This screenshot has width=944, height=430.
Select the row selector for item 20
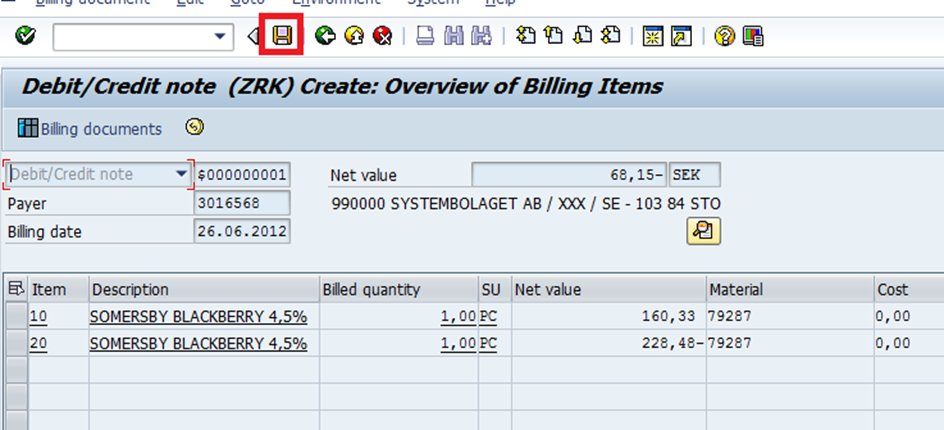tap(15, 343)
